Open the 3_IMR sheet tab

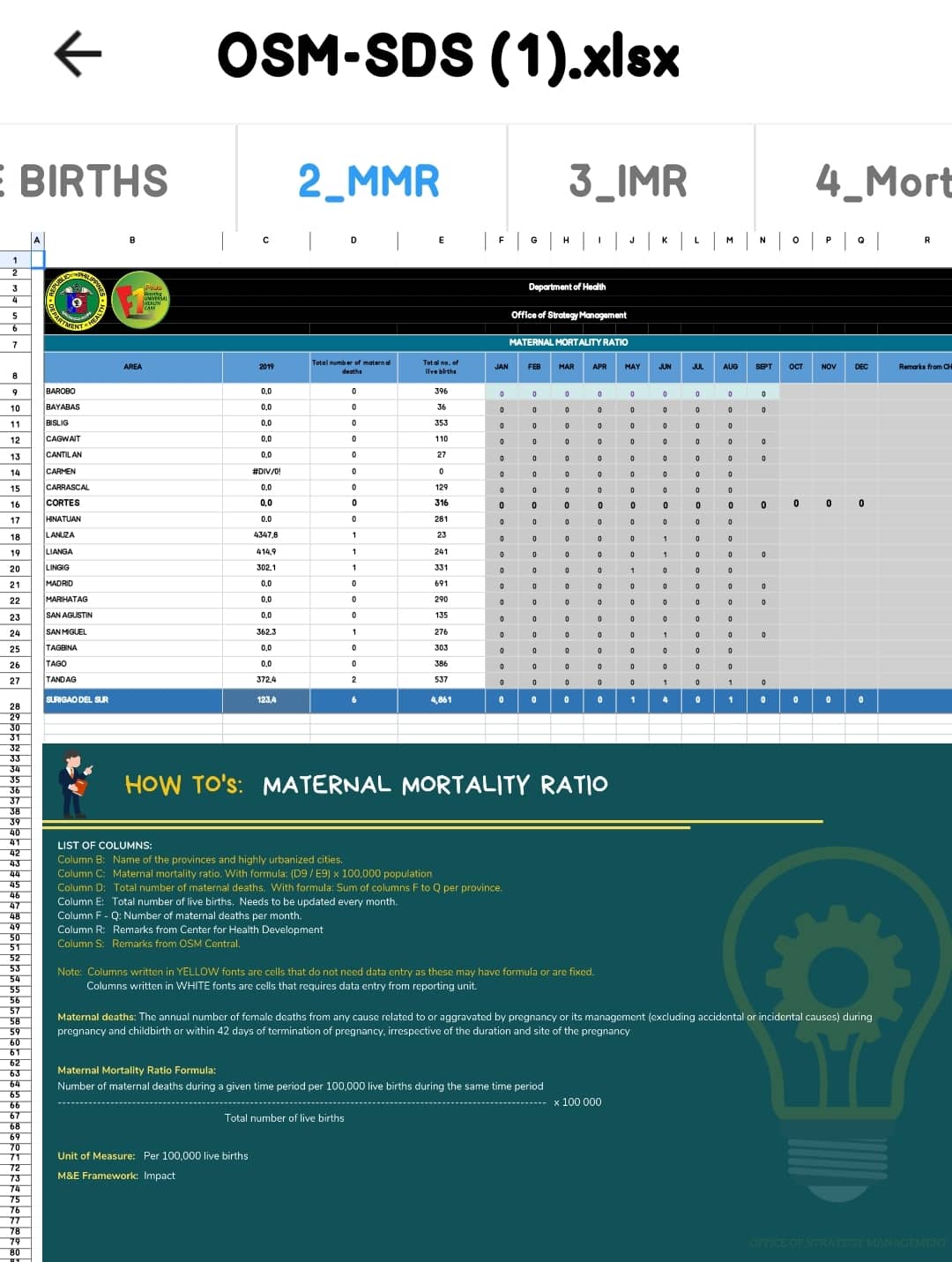[628, 181]
